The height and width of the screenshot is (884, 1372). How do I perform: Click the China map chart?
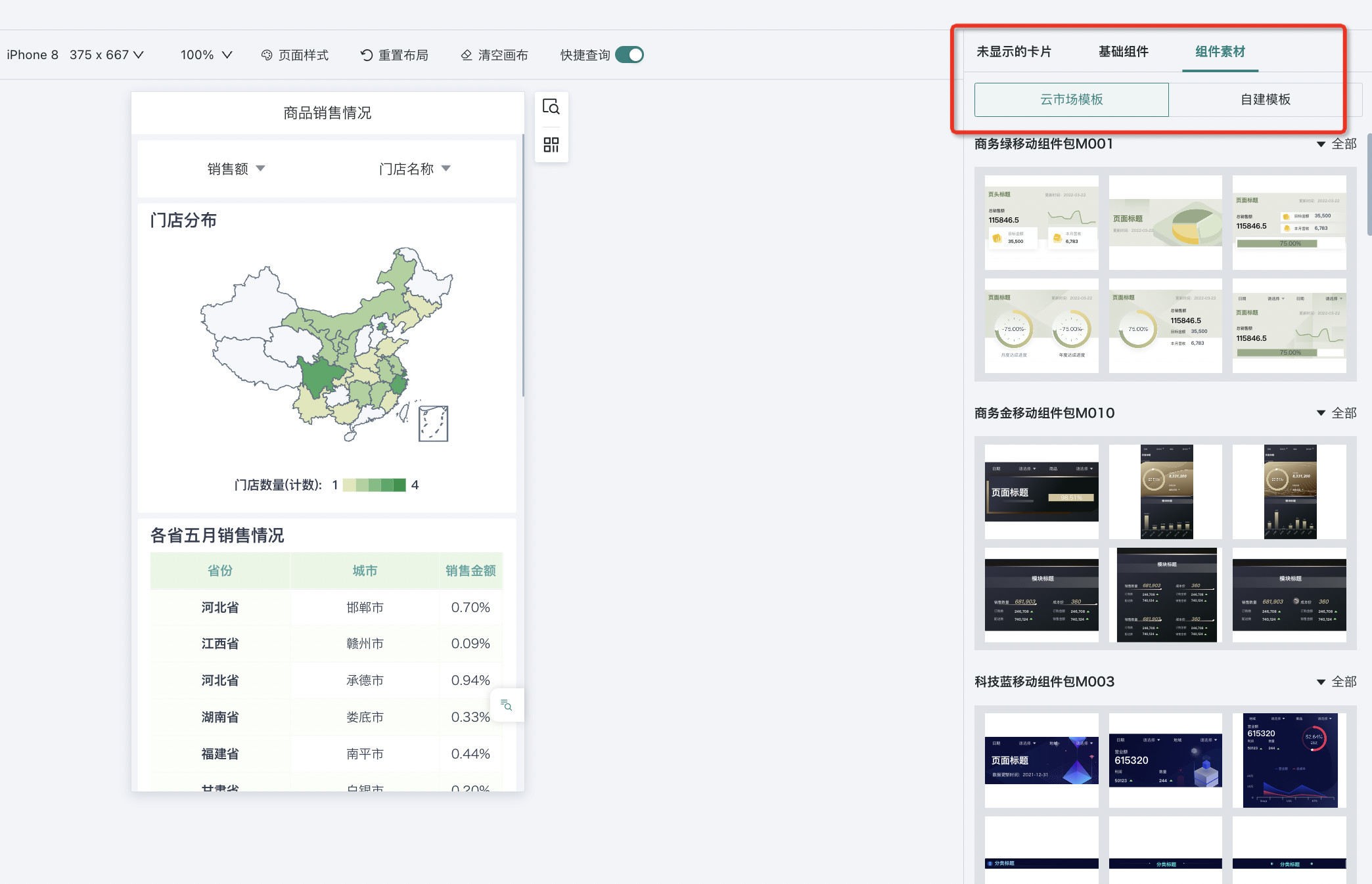click(x=327, y=344)
